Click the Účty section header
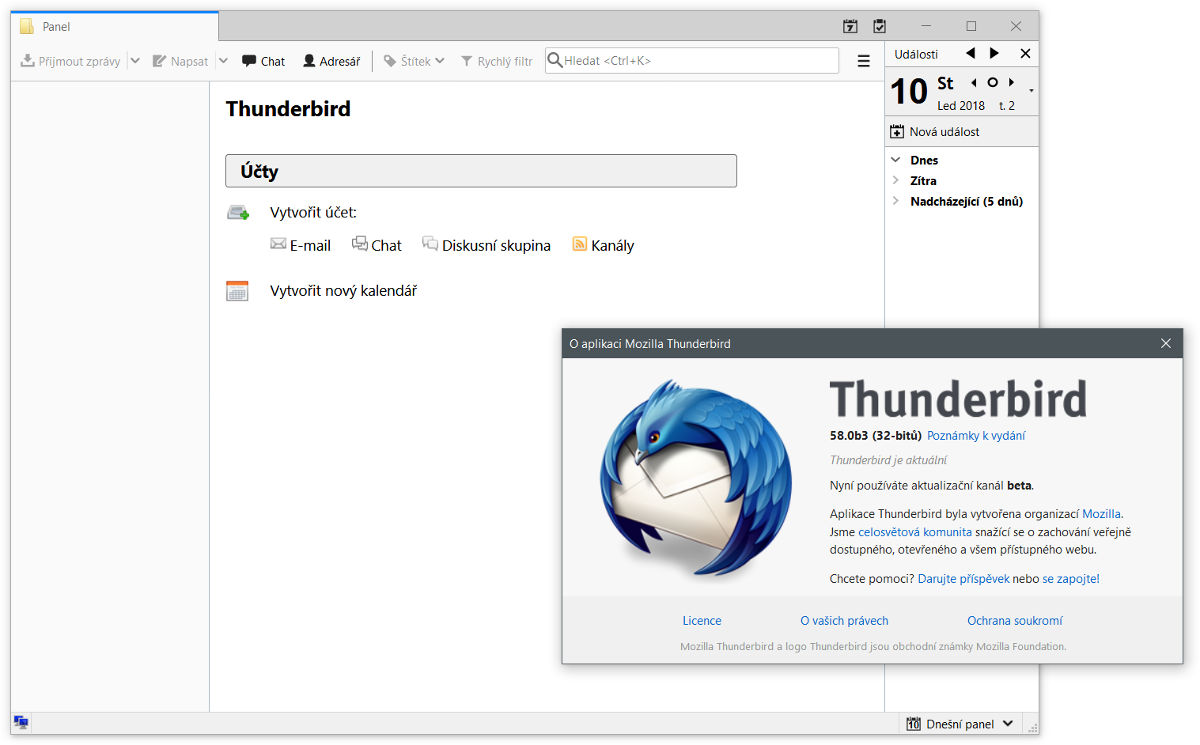Viewport: 1200px width, 745px height. [481, 171]
